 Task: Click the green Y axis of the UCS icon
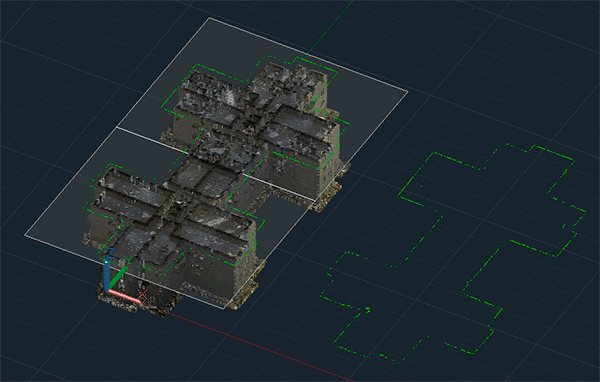point(118,278)
